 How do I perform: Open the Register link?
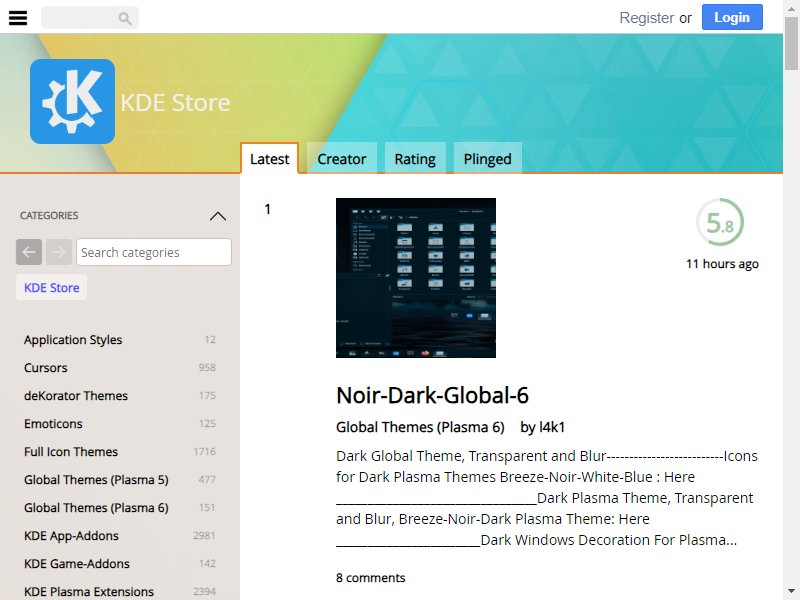tap(646, 18)
